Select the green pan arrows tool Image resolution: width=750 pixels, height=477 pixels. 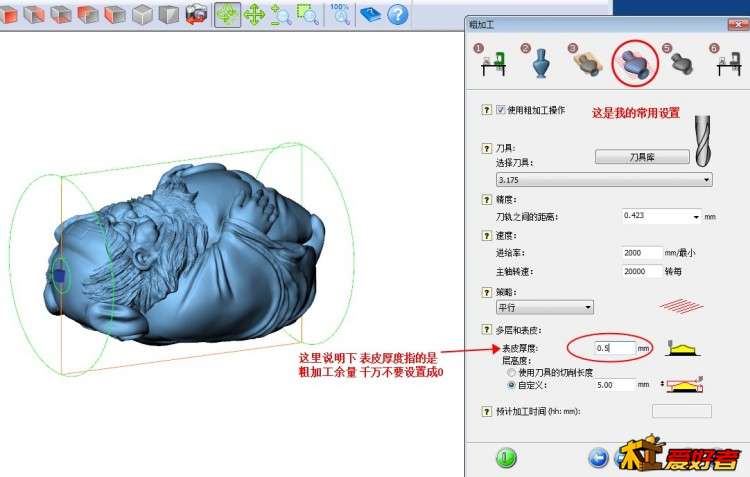click(254, 14)
